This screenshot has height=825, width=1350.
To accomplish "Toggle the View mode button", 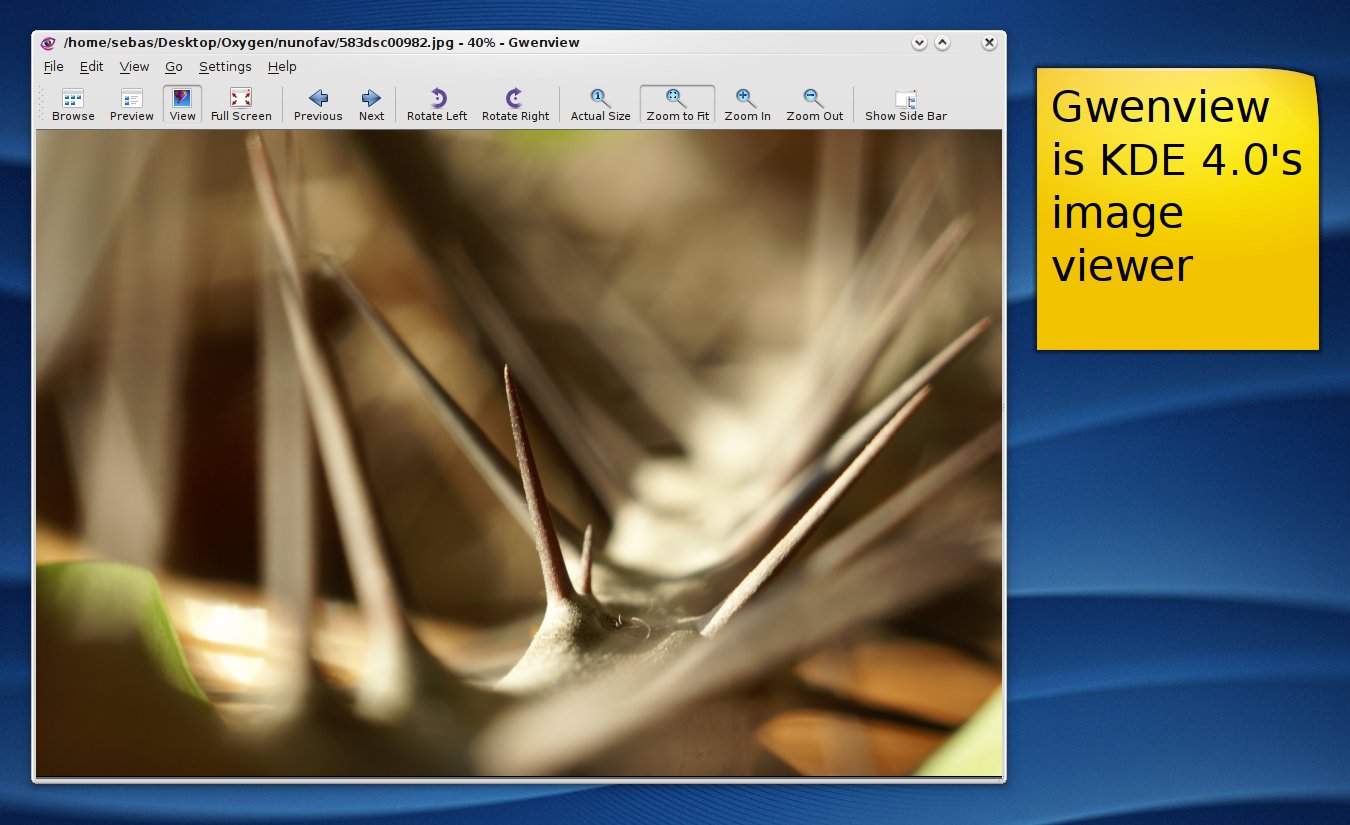I will [x=183, y=105].
